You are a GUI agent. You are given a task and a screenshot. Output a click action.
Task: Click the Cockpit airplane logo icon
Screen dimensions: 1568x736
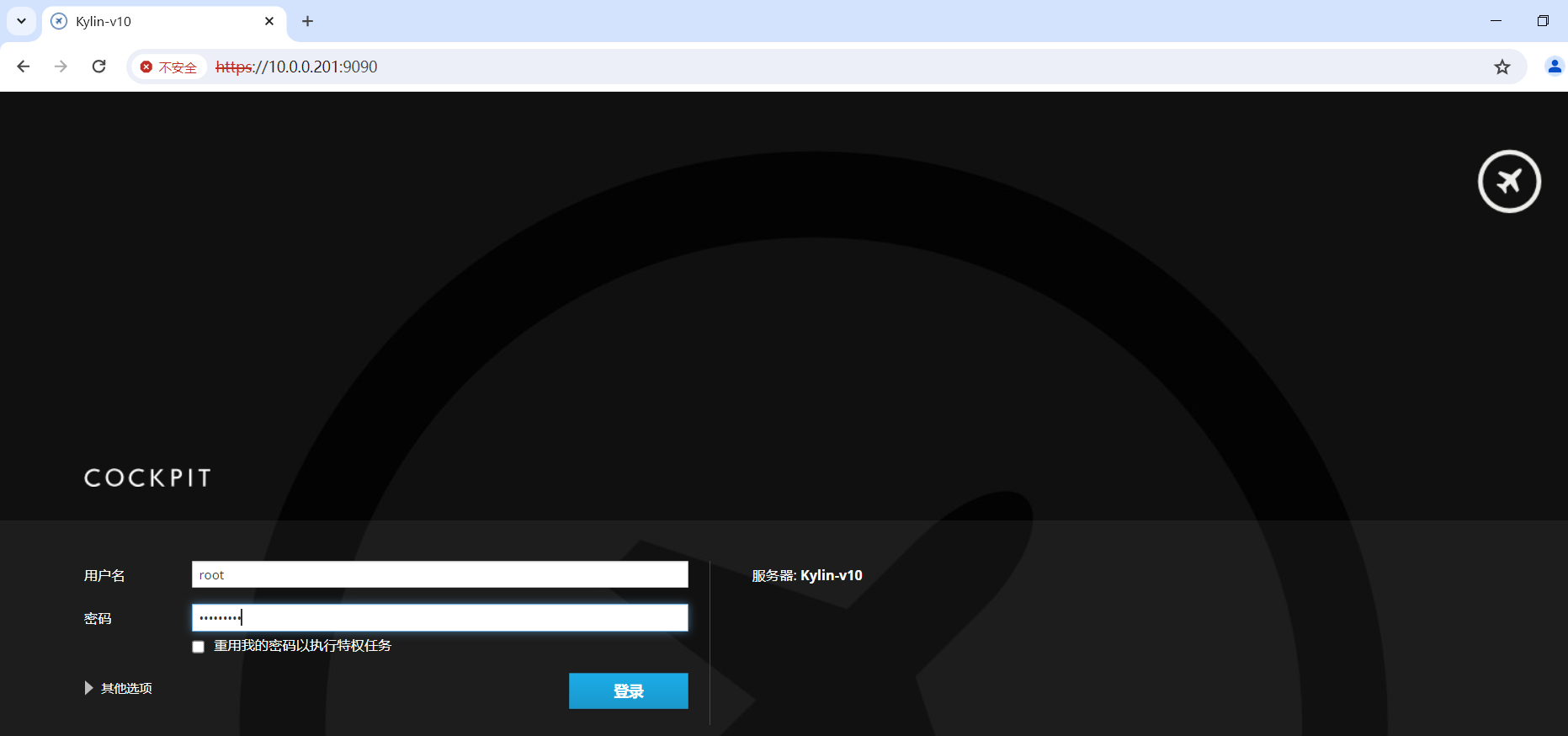pyautogui.click(x=1509, y=181)
